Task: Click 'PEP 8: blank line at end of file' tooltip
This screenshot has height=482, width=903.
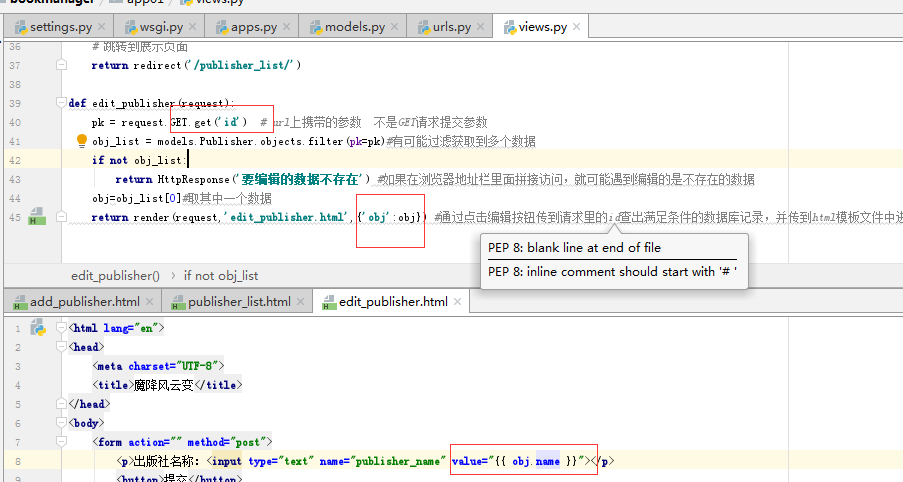Action: [x=574, y=248]
